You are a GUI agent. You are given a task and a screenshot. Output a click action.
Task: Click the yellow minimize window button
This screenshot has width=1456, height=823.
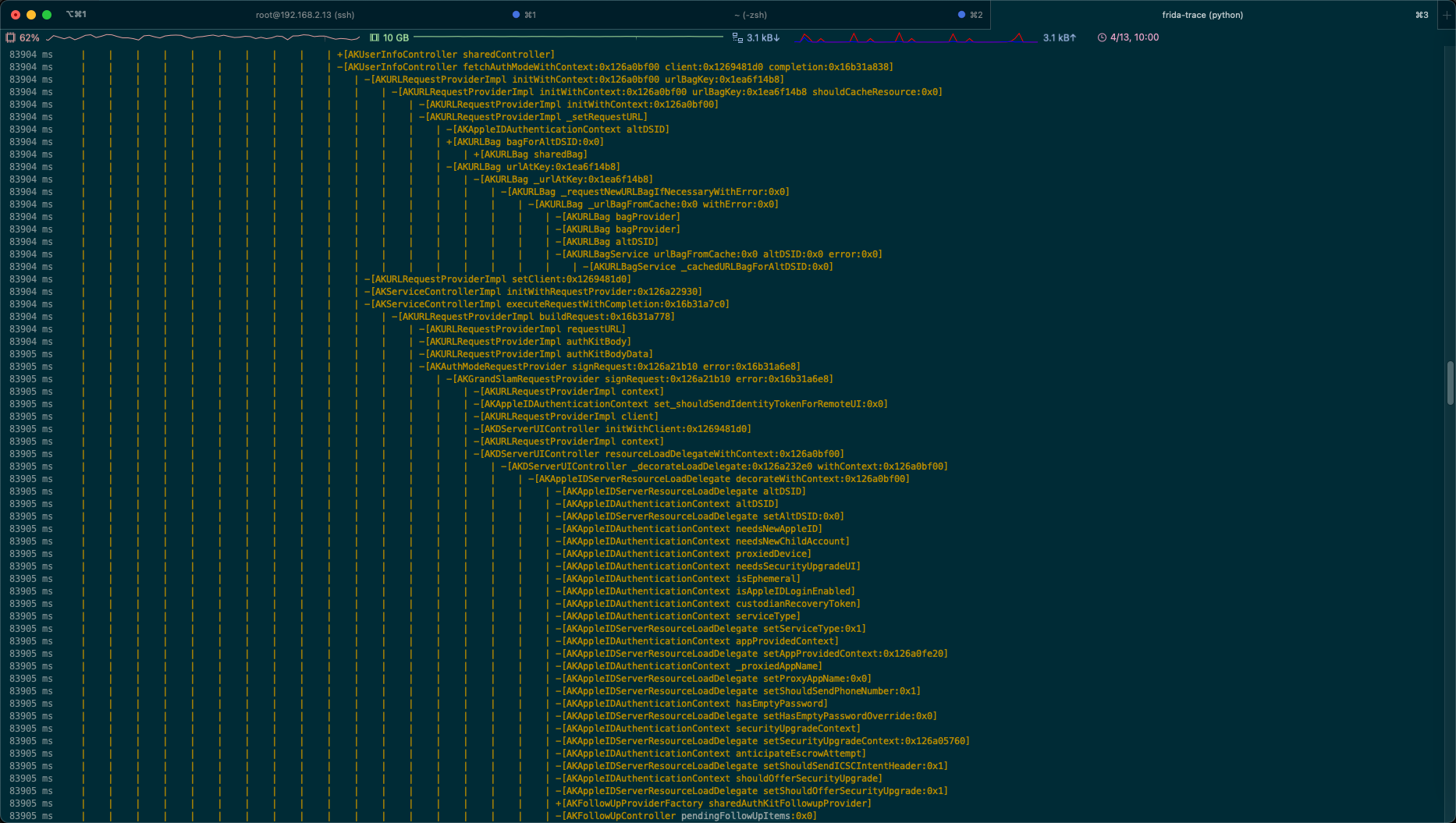click(x=31, y=15)
